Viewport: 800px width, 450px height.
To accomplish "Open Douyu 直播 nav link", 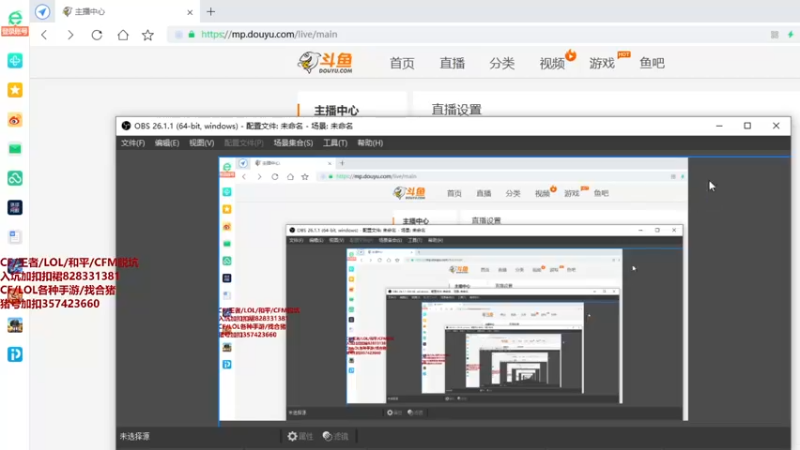I will [x=452, y=63].
